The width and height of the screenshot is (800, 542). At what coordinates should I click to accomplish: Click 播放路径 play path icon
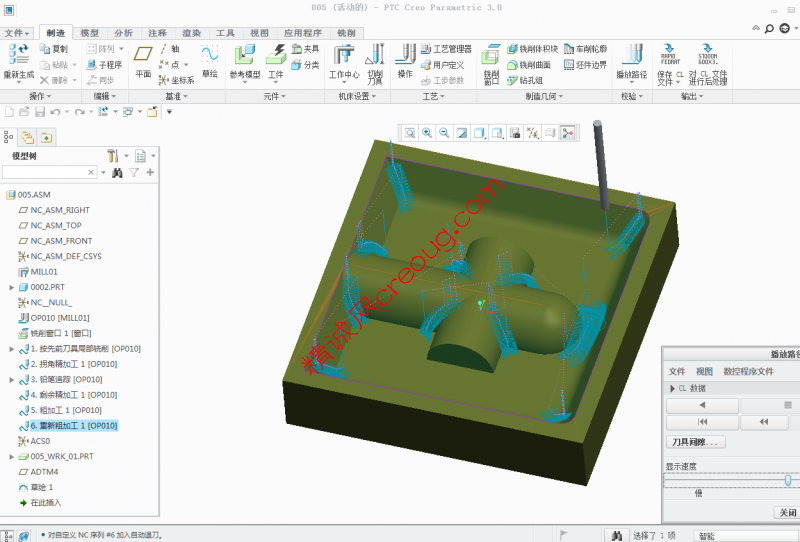pyautogui.click(x=632, y=55)
